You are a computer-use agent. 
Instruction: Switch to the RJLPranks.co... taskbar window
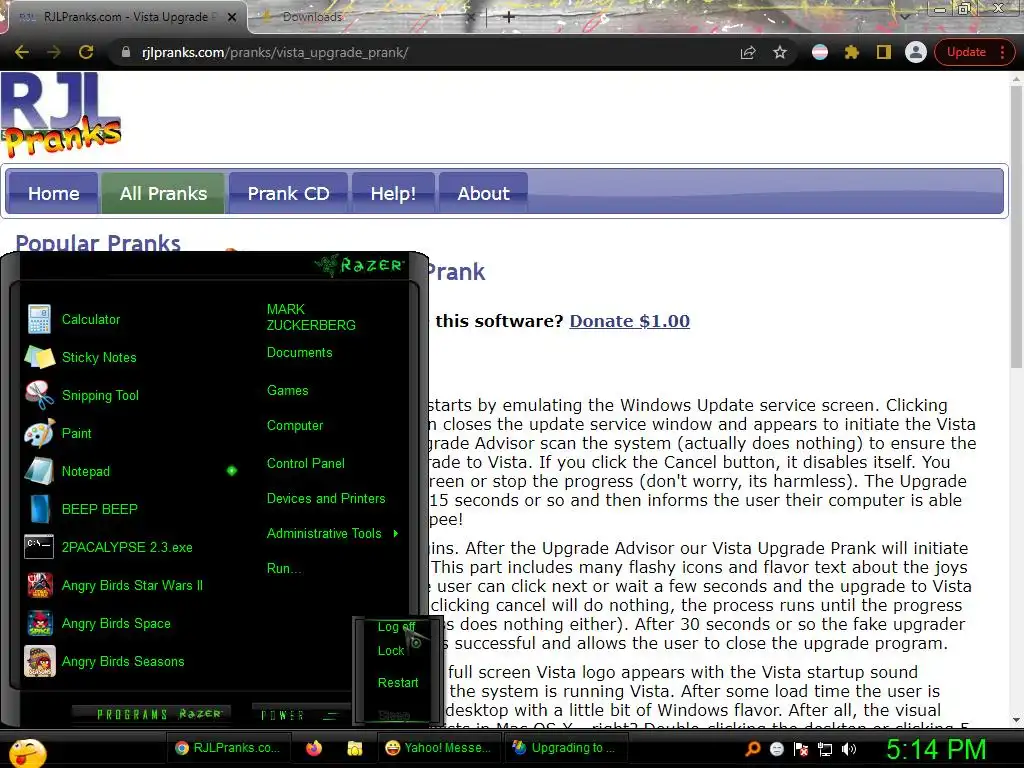[x=227, y=748]
